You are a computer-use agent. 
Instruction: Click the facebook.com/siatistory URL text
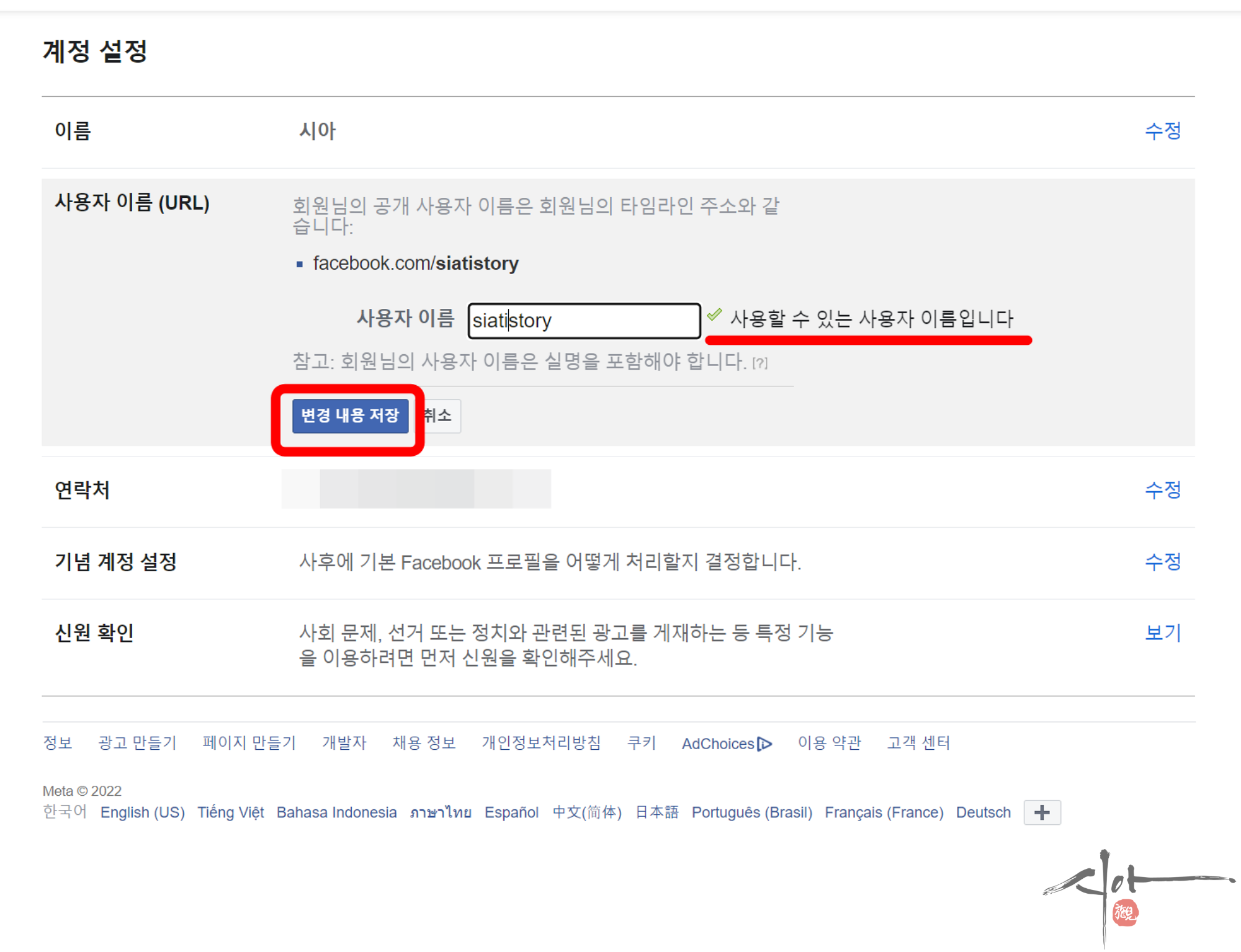click(415, 264)
